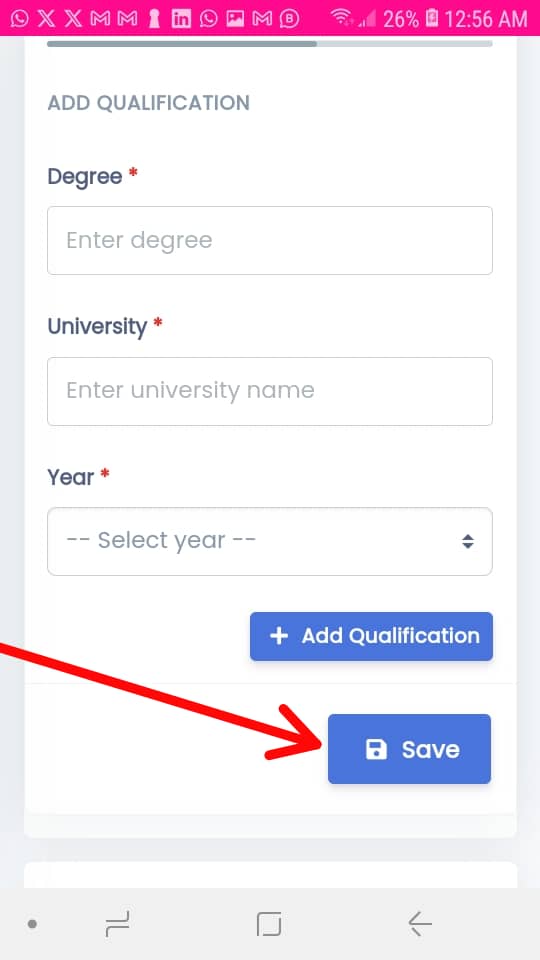Click the Save button text
Image resolution: width=540 pixels, height=960 pixels.
430,749
